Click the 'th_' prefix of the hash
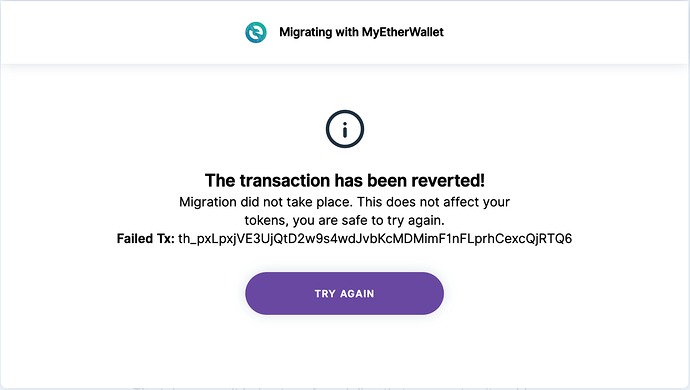690x390 pixels. [x=187, y=239]
